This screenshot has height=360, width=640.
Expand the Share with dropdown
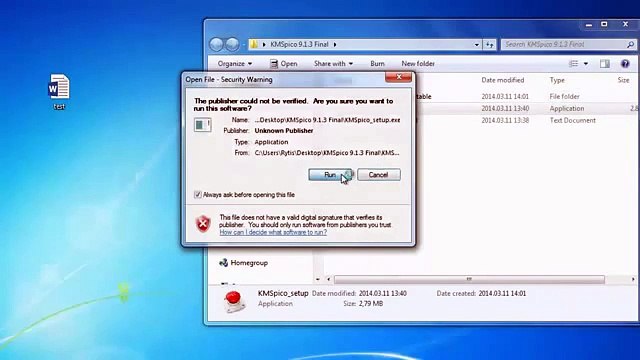pos(333,64)
